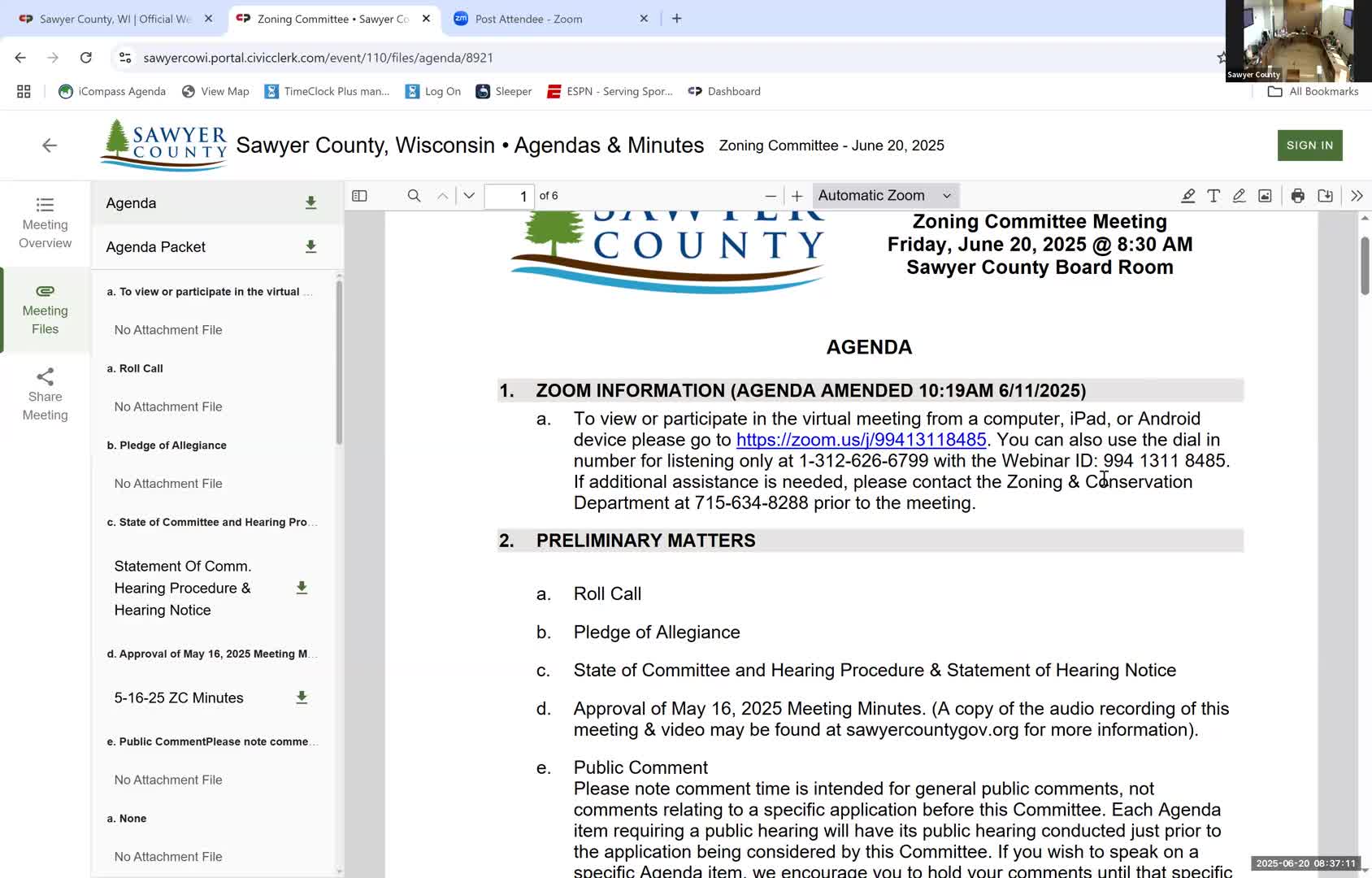Select the Agenda Packet item
The width and height of the screenshot is (1372, 878).
(x=155, y=247)
